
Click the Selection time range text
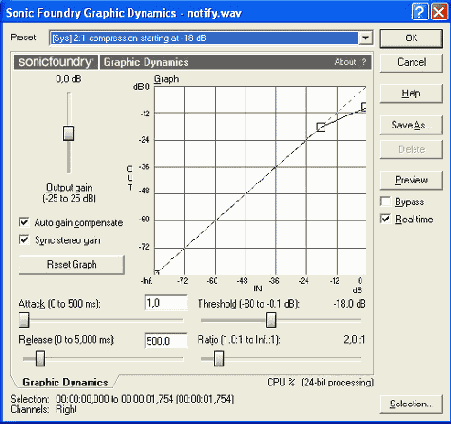click(x=145, y=399)
